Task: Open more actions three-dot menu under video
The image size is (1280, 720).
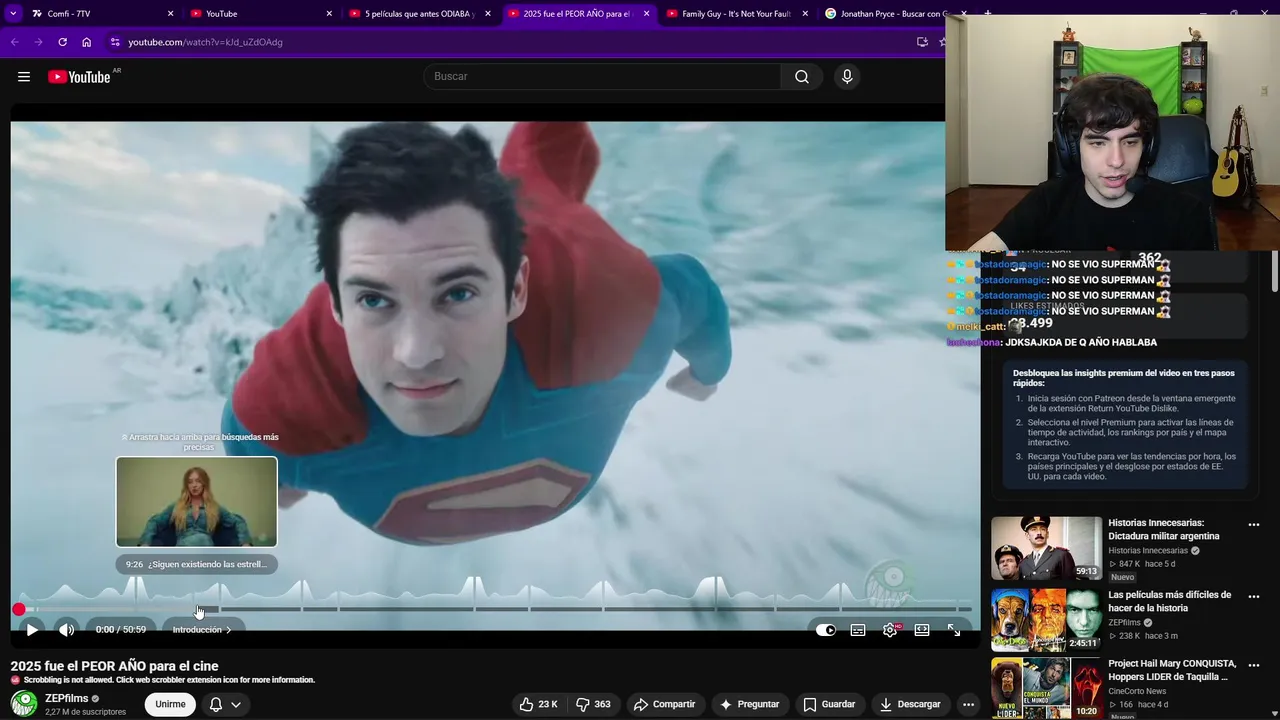Action: point(968,704)
